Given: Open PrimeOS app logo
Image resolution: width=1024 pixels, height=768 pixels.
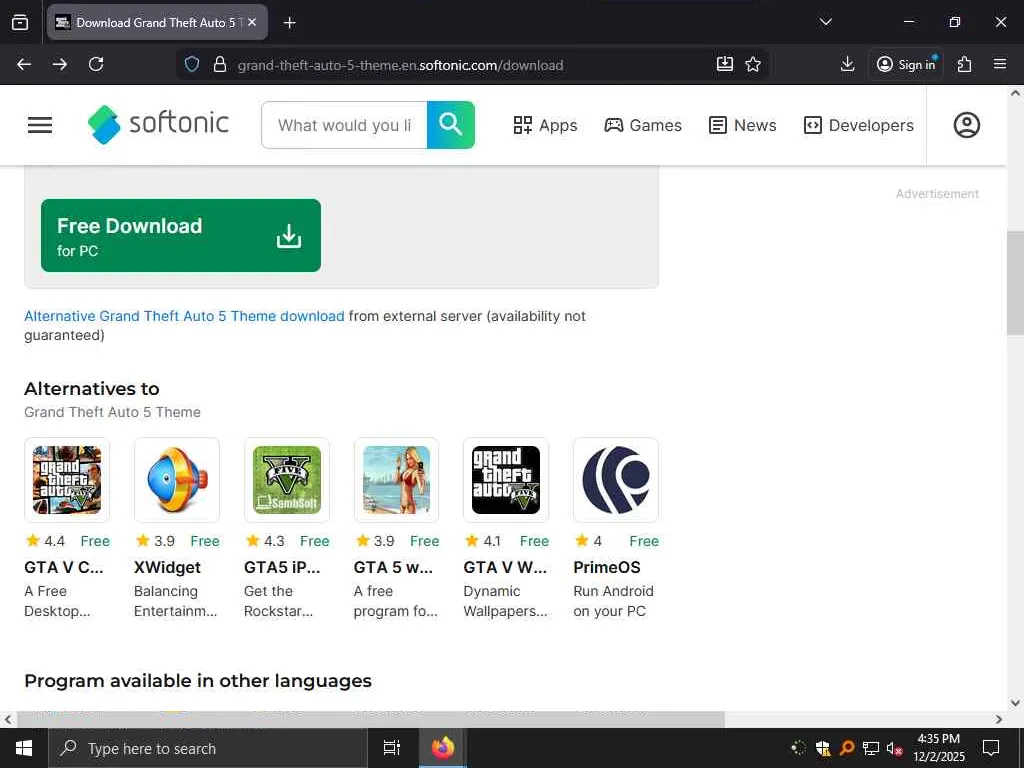Looking at the screenshot, I should pyautogui.click(x=616, y=480).
